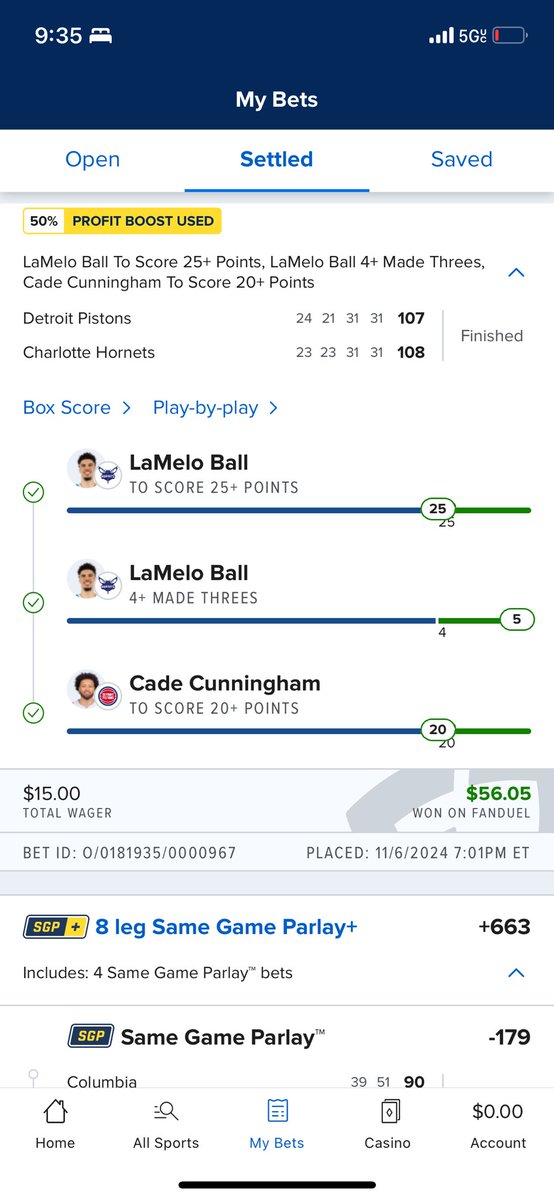Collapse the 4 Same Game Parlay bets chevron

516,973
